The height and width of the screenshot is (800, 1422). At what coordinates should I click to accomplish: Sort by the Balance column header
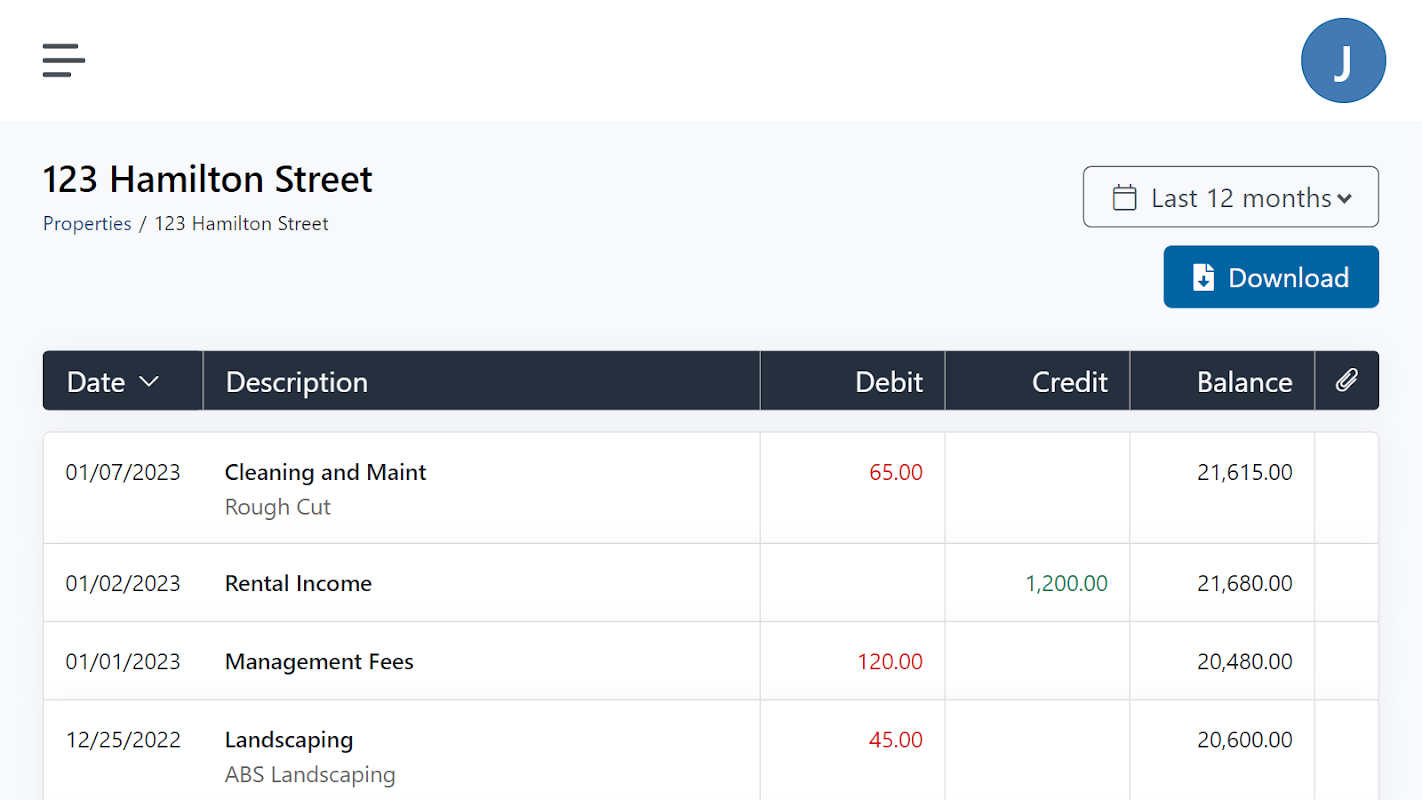pyautogui.click(x=1244, y=382)
